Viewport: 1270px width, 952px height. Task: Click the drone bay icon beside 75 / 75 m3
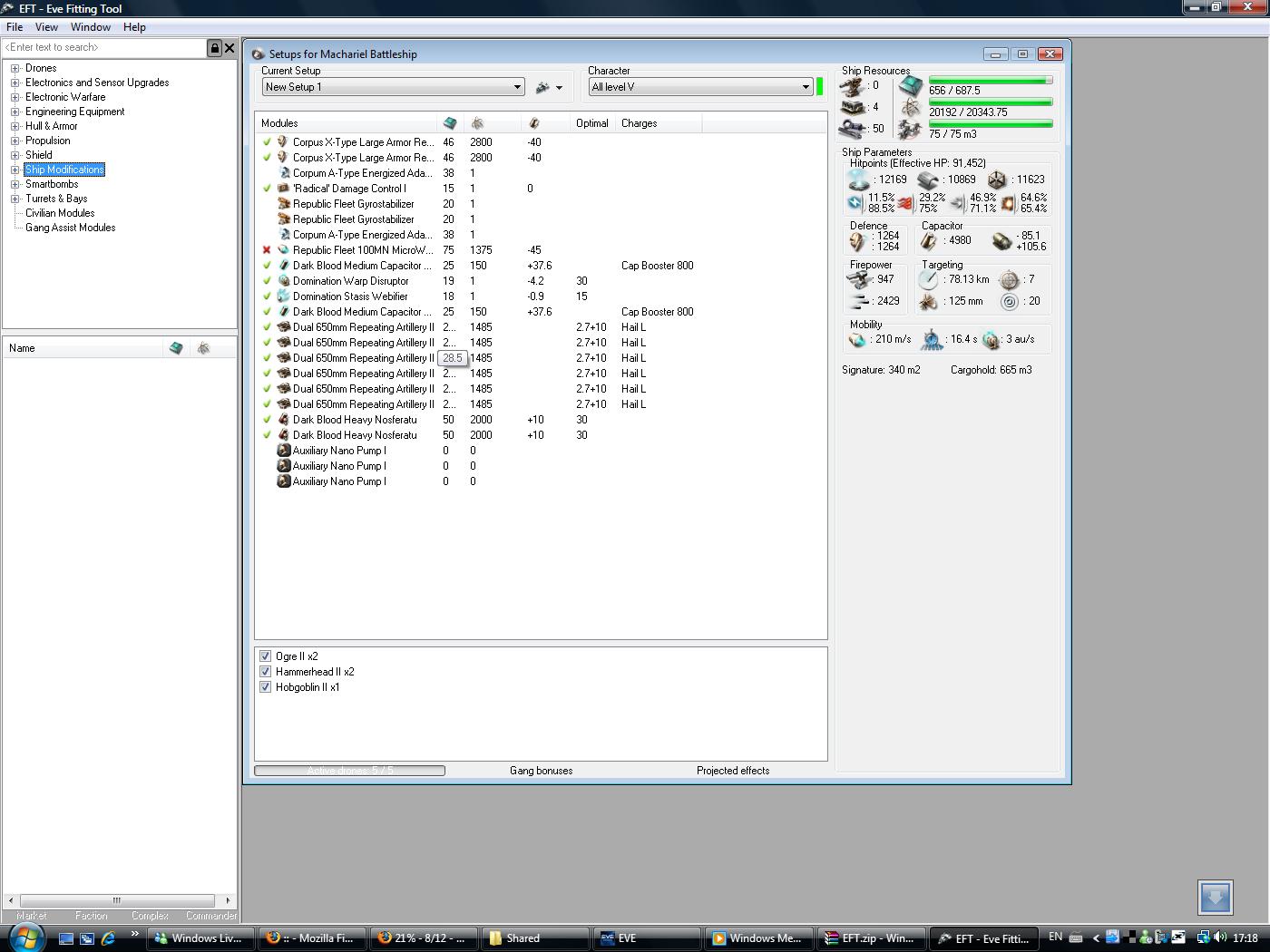(911, 131)
